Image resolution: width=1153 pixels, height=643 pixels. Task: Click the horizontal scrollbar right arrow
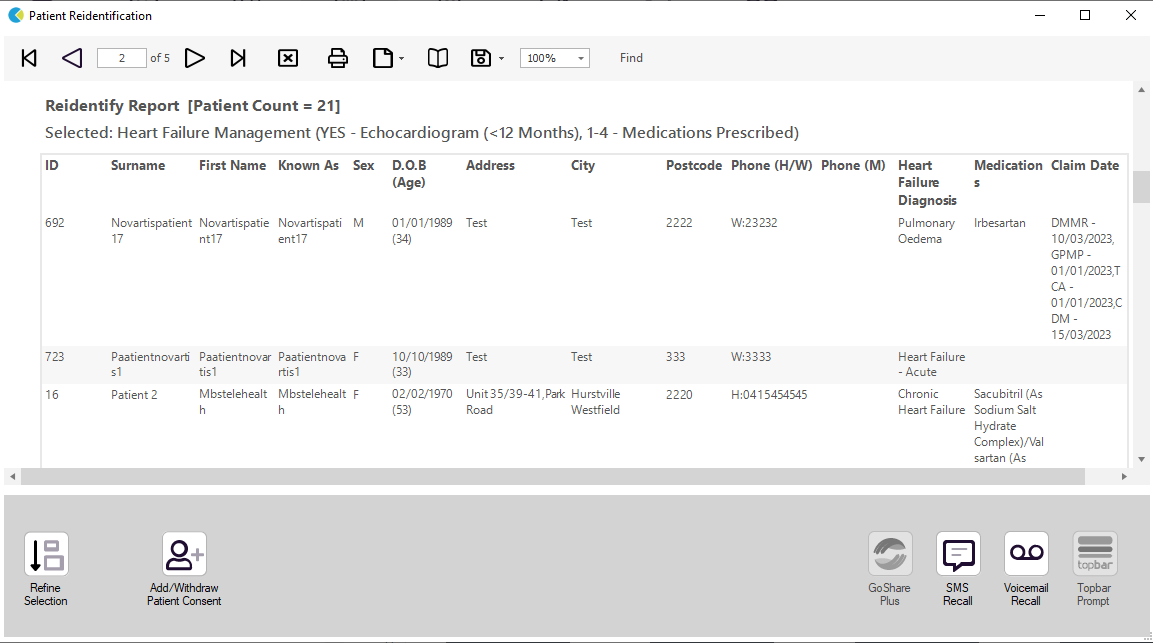click(1124, 477)
